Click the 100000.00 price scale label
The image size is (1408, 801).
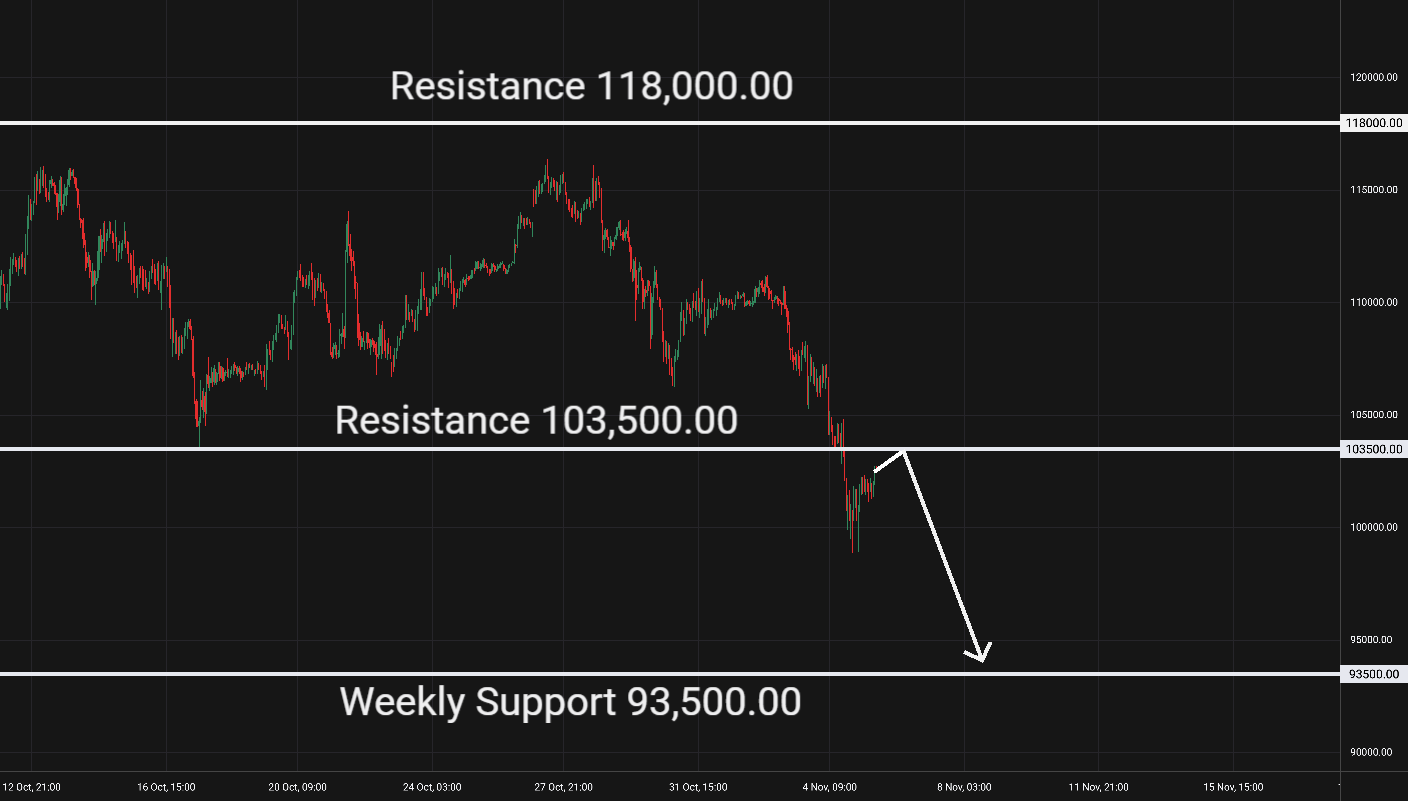point(1370,528)
